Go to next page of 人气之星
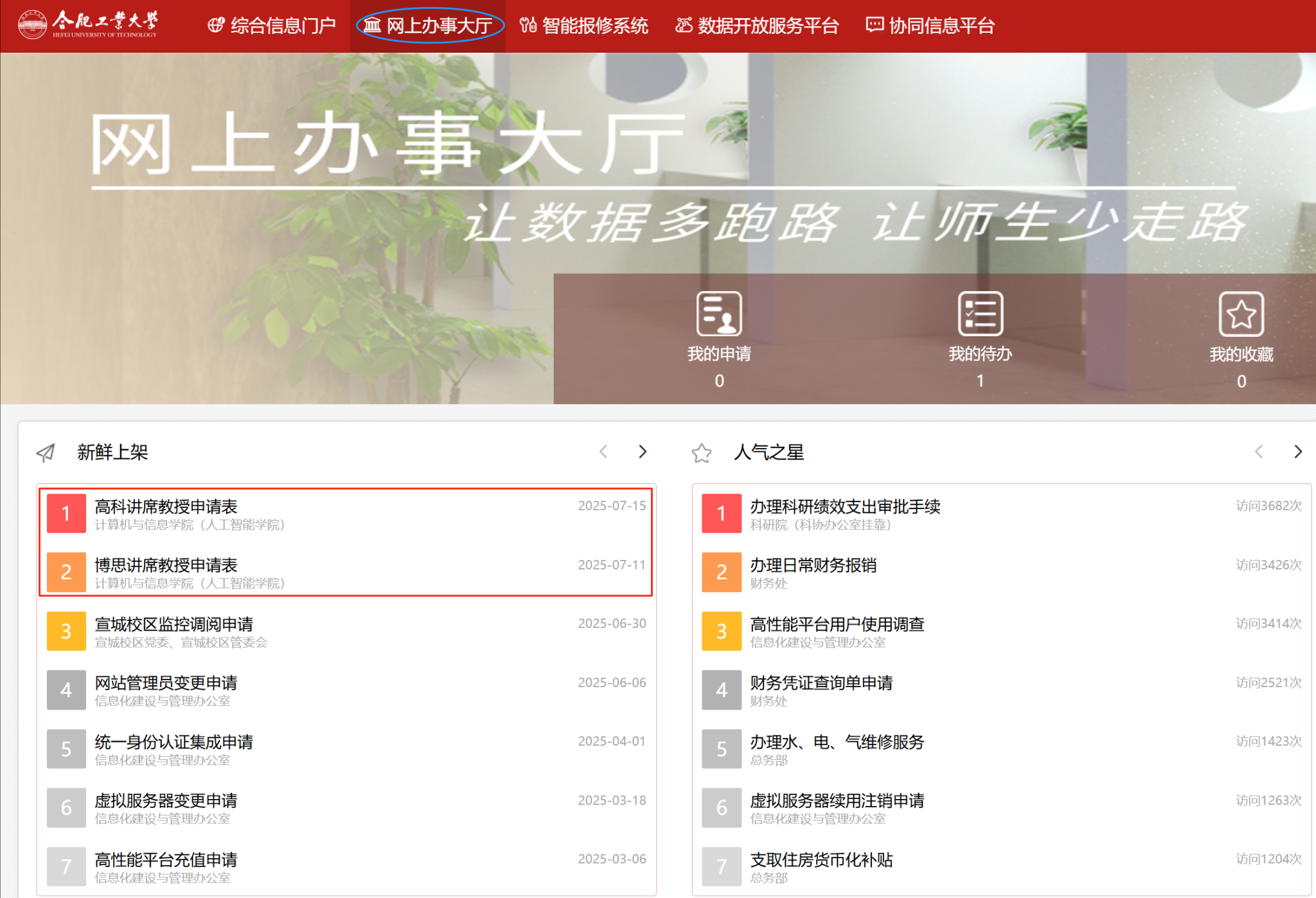The height and width of the screenshot is (898, 1316). [x=1298, y=452]
